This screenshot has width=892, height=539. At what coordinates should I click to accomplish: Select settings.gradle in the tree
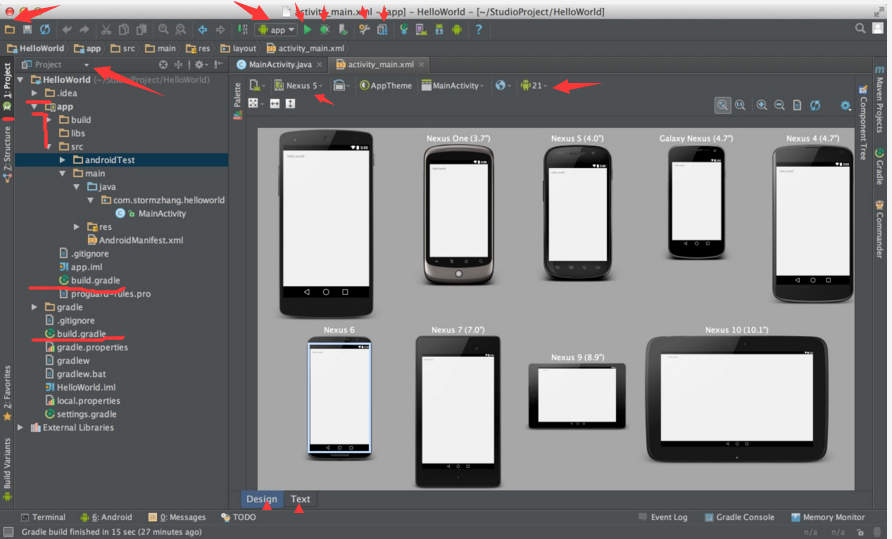tap(81, 414)
